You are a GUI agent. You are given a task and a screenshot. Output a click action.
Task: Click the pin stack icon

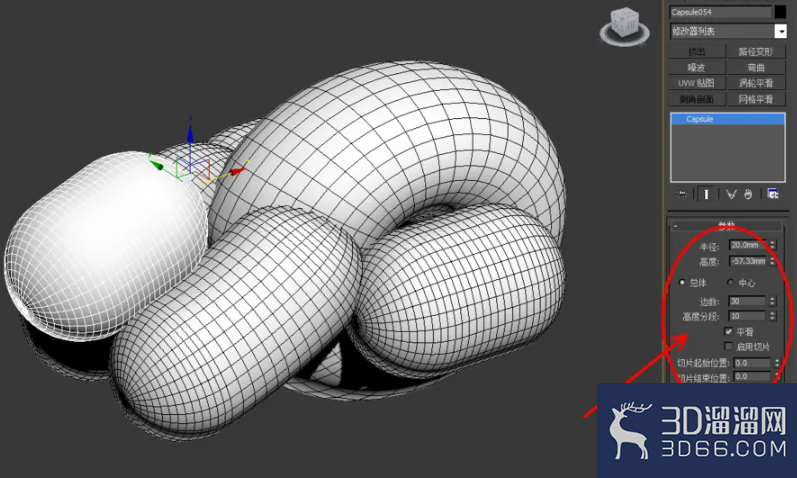coord(682,194)
